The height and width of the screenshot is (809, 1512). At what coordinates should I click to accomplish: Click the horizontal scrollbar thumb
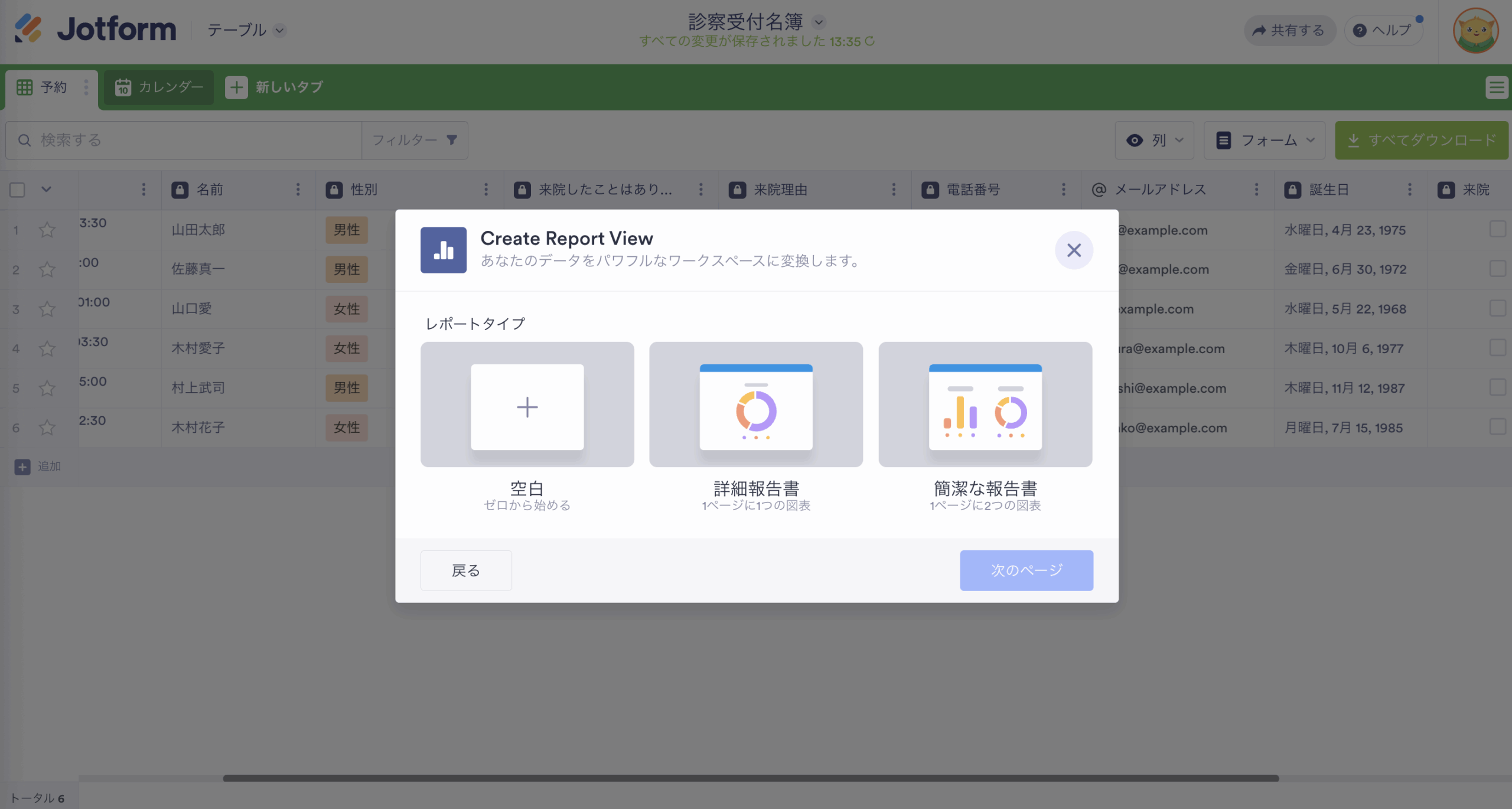coord(751,778)
